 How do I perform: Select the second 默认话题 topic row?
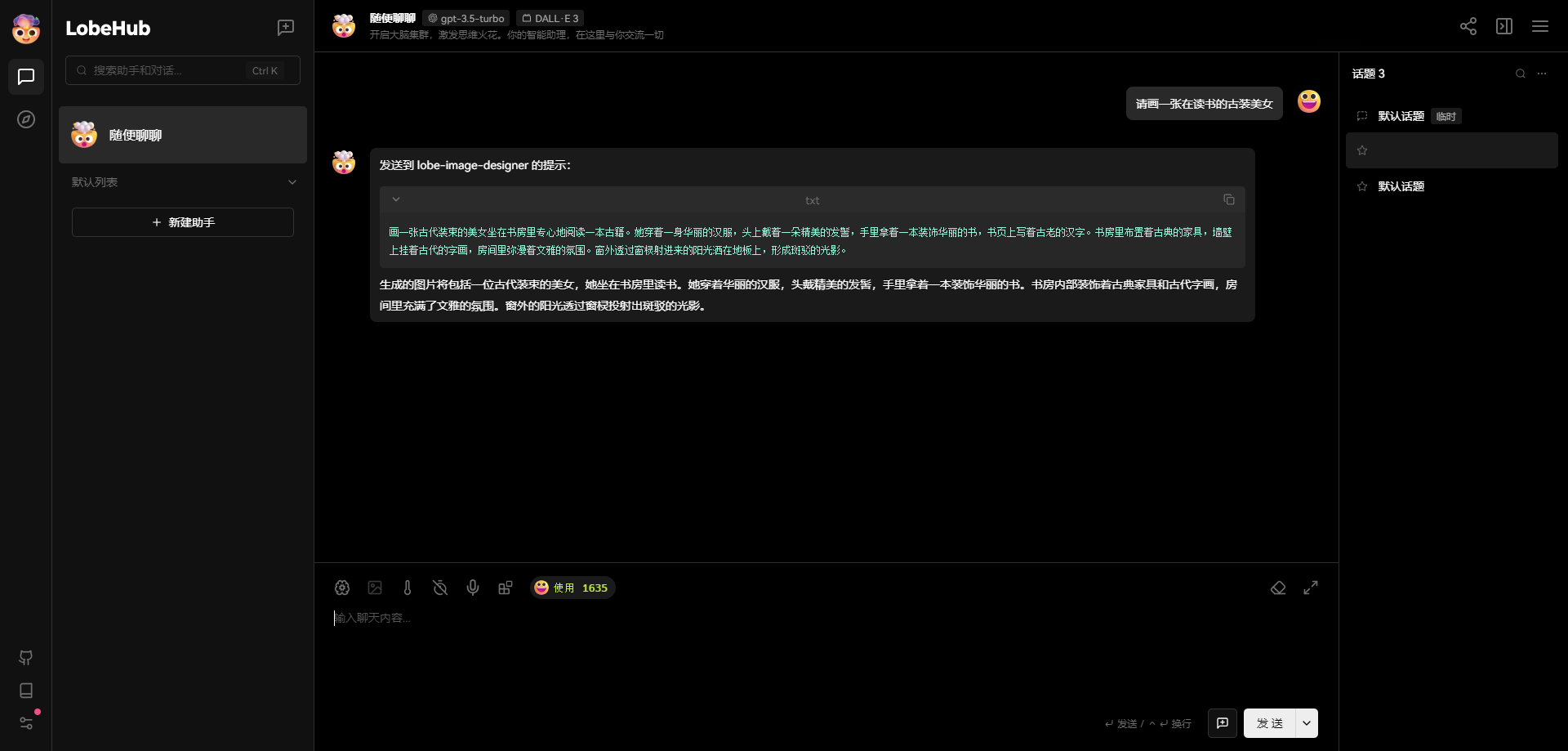point(1452,186)
